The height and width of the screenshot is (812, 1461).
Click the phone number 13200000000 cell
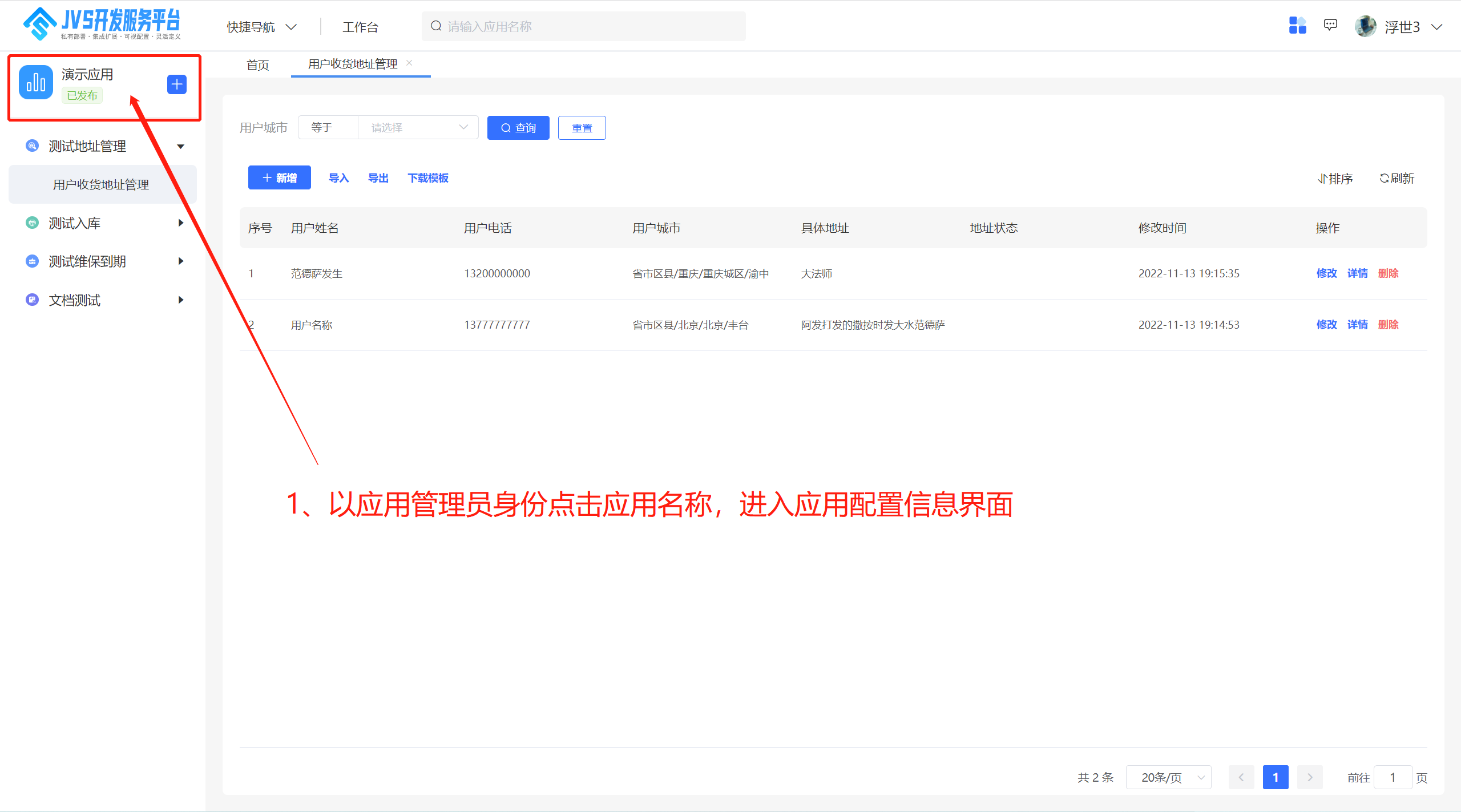tap(497, 273)
